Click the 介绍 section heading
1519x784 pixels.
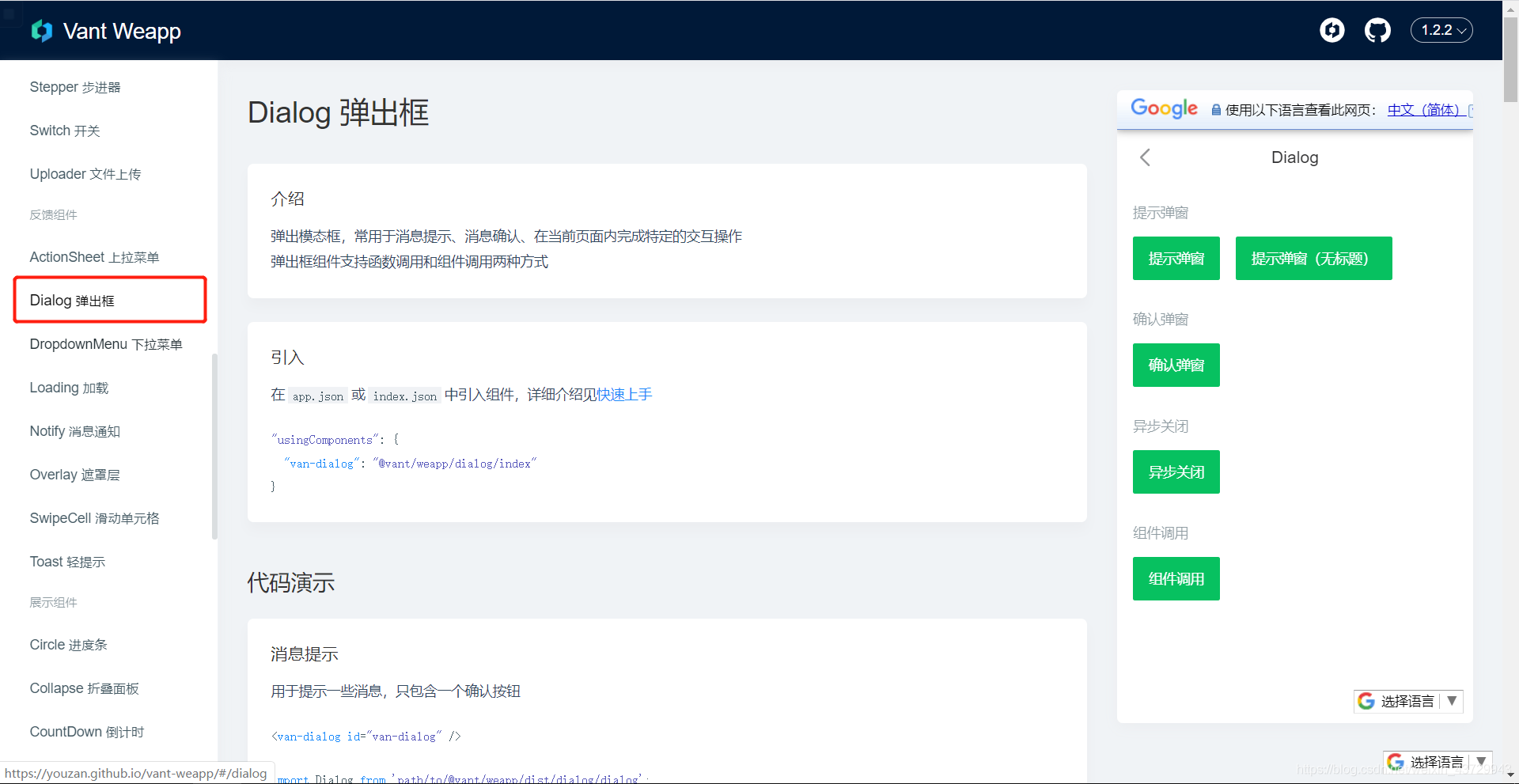287,199
